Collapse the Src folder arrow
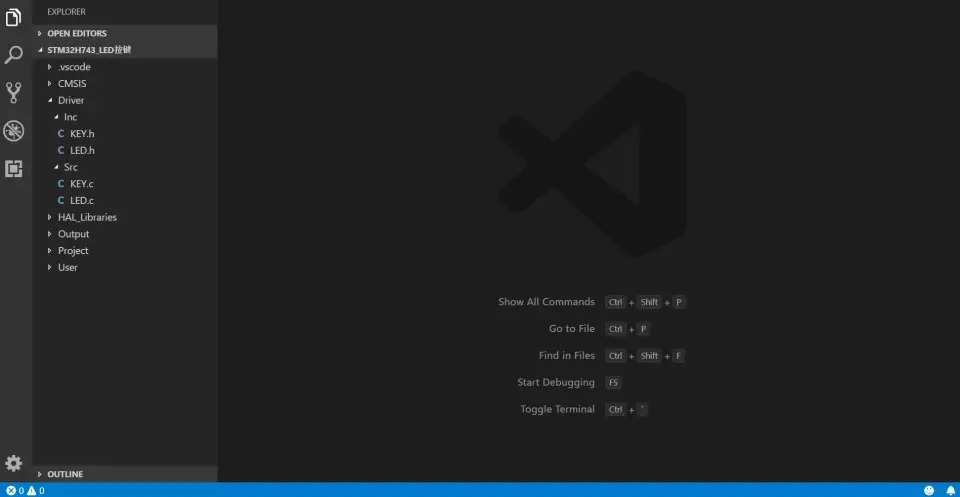The height and width of the screenshot is (497, 960). (56, 167)
